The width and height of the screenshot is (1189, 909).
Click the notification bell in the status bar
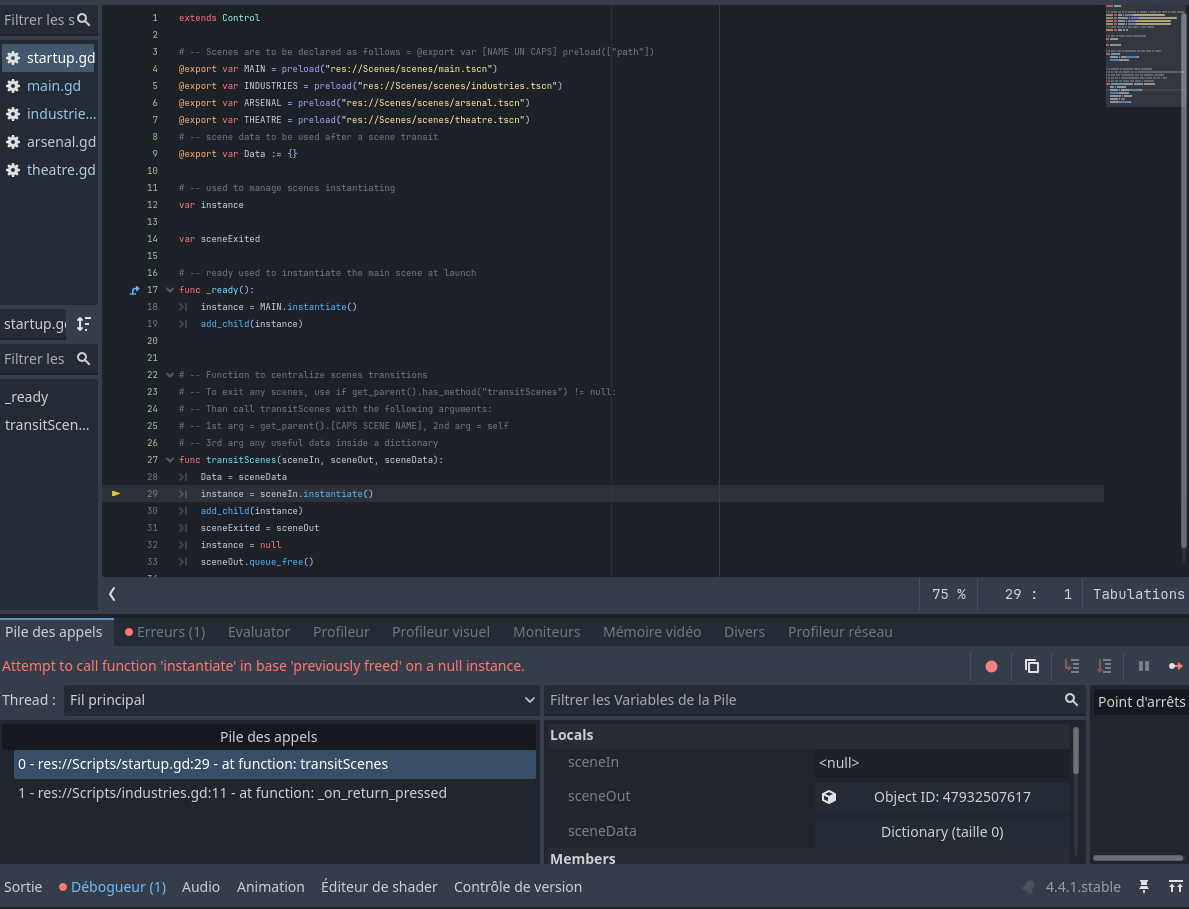tap(1027, 886)
